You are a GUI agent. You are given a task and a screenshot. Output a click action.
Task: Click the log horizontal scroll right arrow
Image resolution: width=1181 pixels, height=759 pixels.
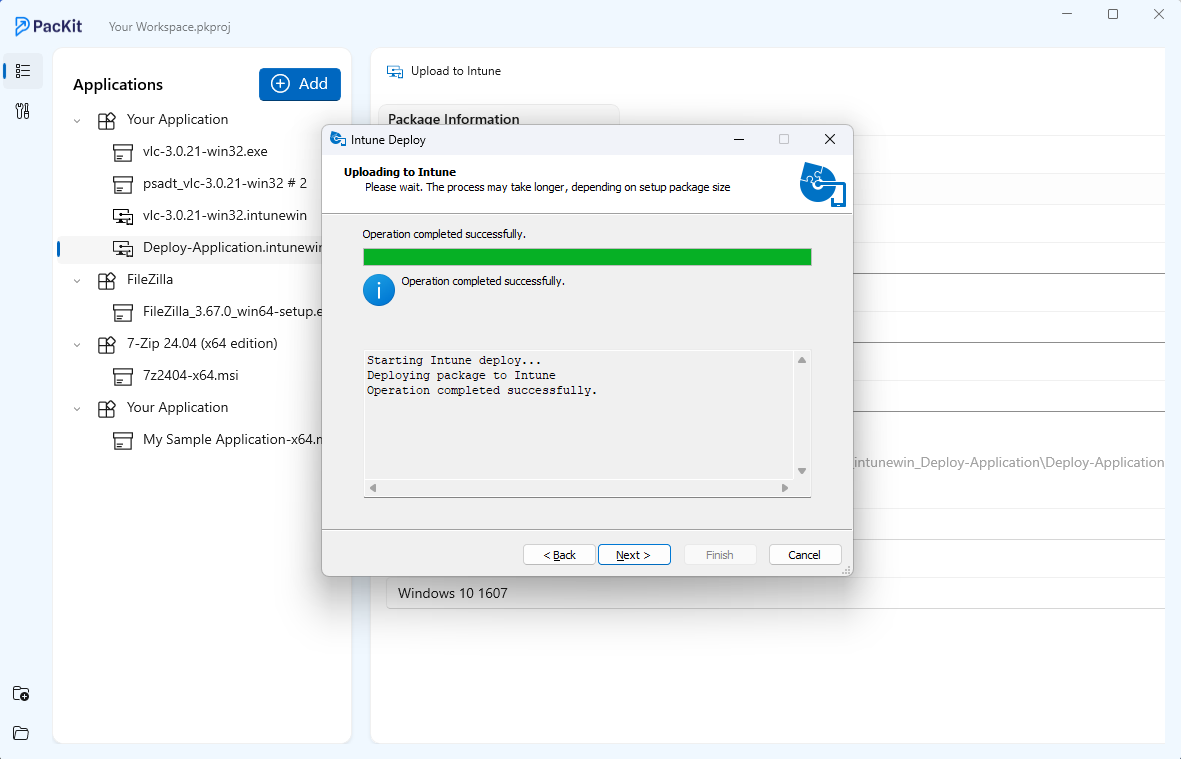785,488
